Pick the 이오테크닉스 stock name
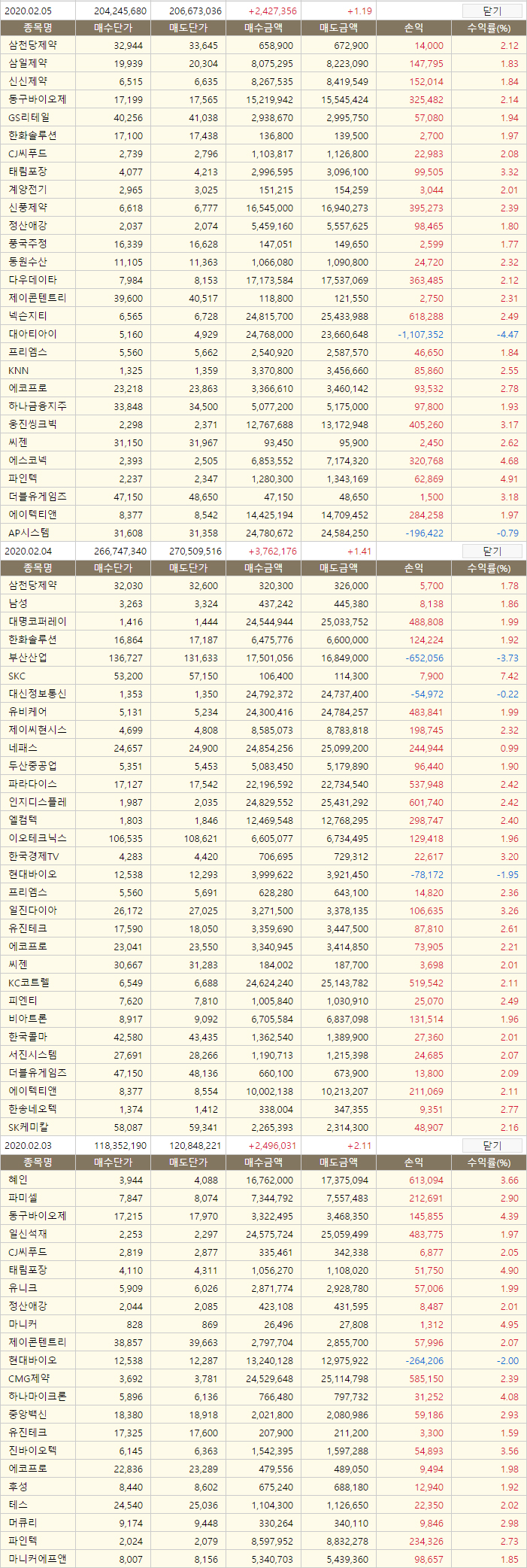This screenshot has height=1568, width=527. pyautogui.click(x=38, y=838)
